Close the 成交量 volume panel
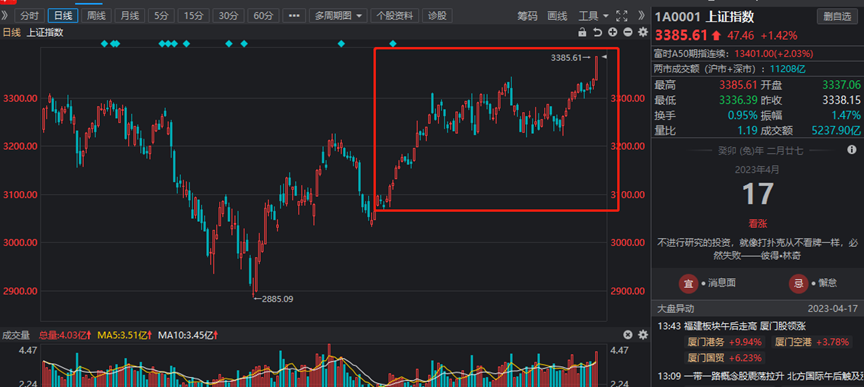The width and height of the screenshot is (864, 387). click(x=628, y=335)
